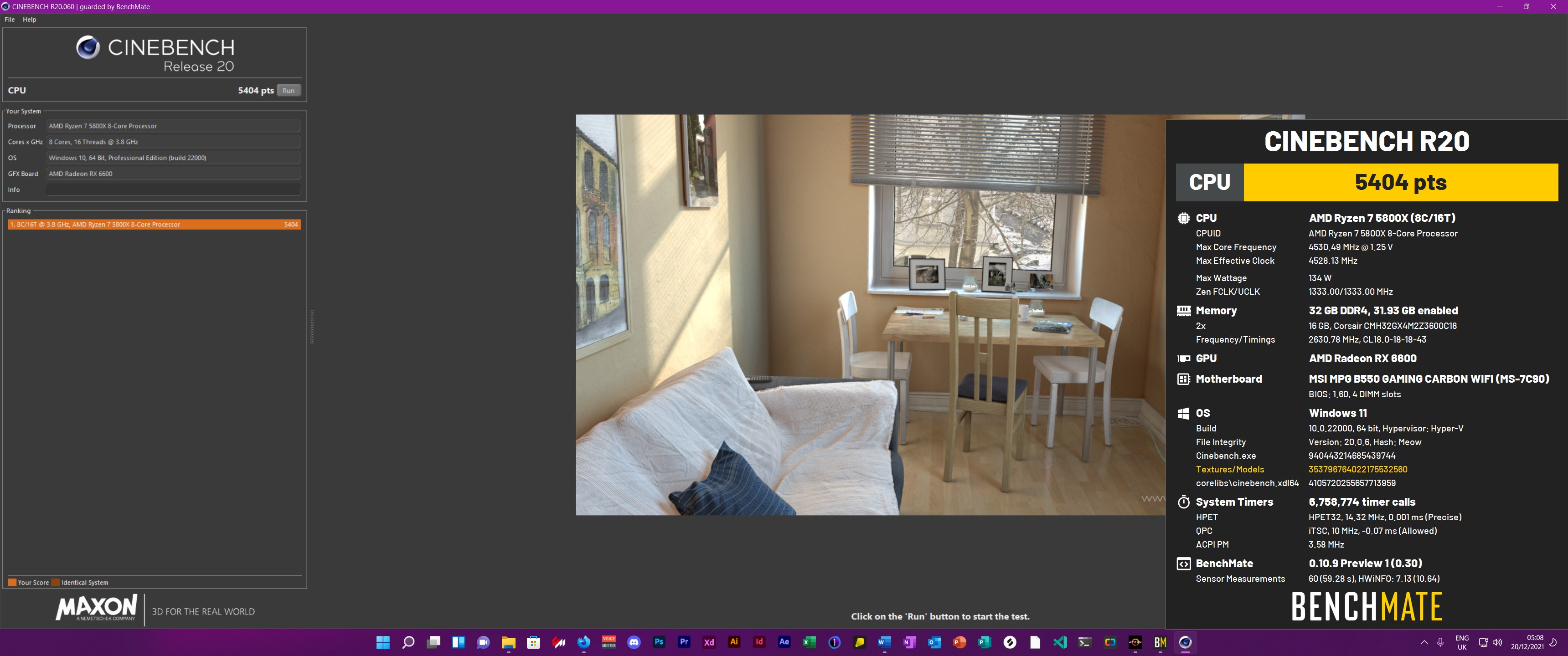This screenshot has height=656, width=1568.
Task: Expand the hidden system tray icons chevron
Action: [1424, 643]
